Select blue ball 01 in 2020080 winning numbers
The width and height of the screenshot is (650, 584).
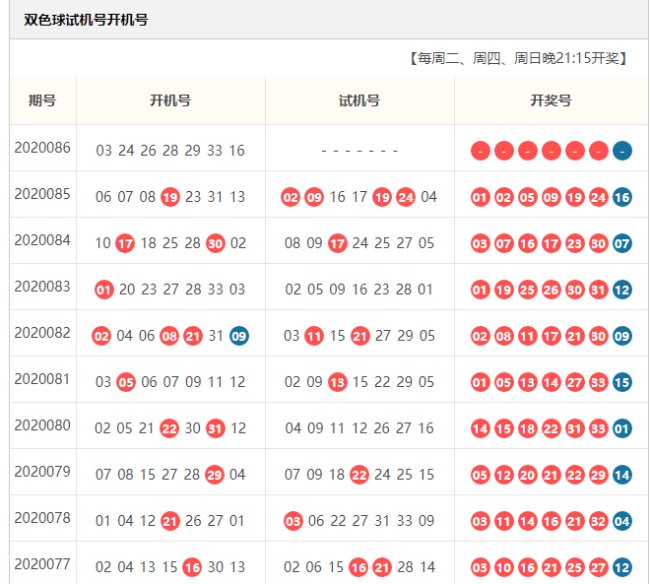622,428
